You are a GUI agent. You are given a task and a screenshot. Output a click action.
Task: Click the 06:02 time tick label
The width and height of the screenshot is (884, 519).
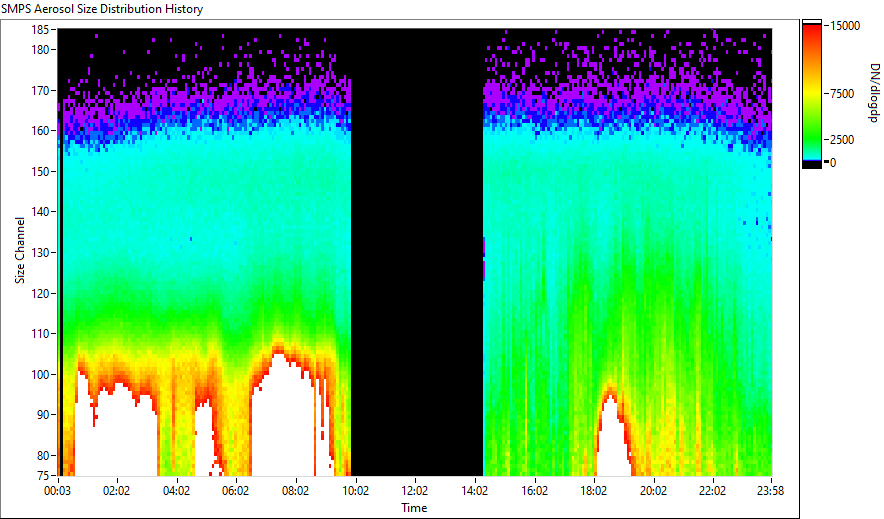click(x=236, y=491)
